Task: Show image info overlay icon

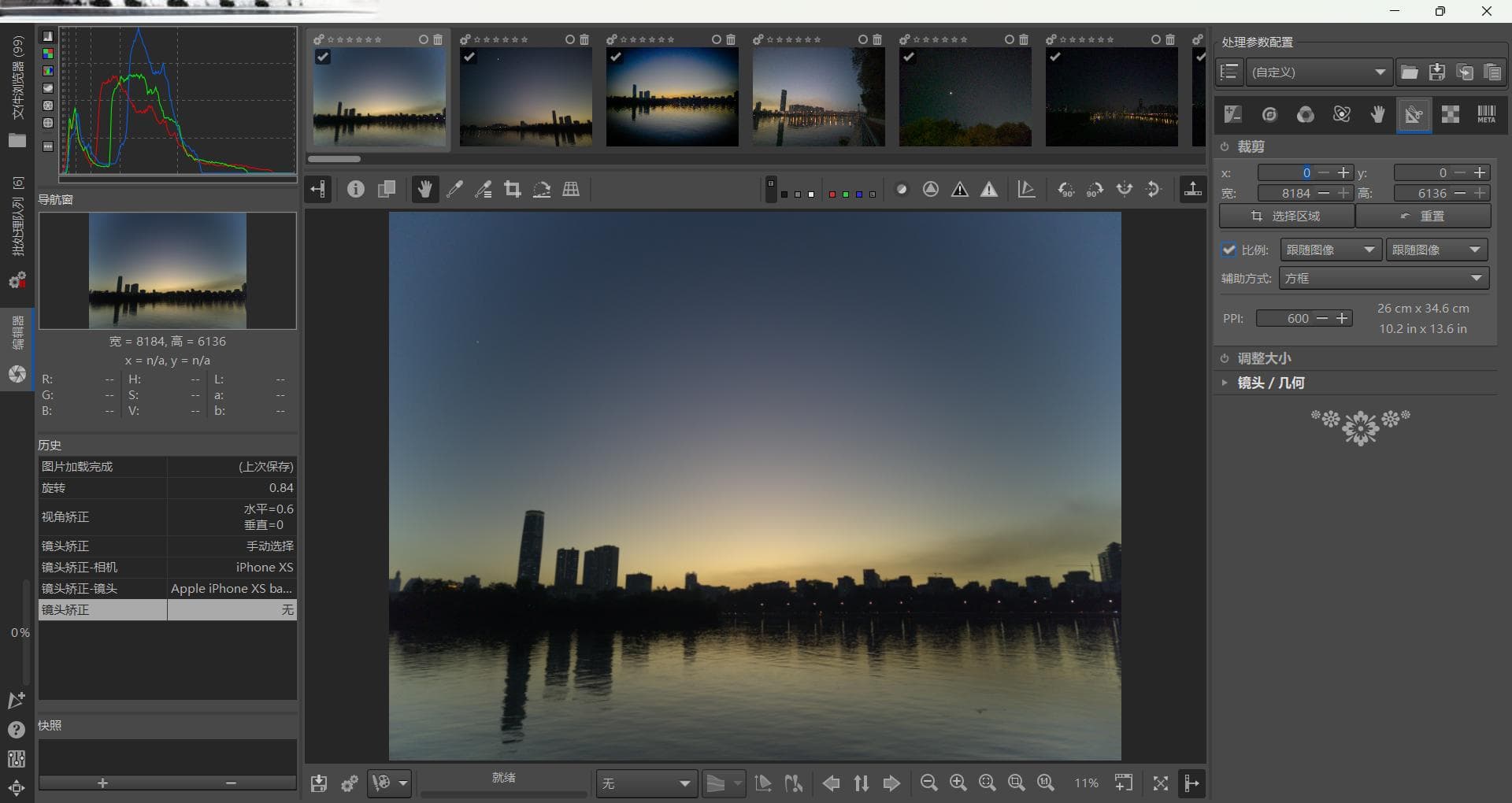Action: (x=356, y=190)
